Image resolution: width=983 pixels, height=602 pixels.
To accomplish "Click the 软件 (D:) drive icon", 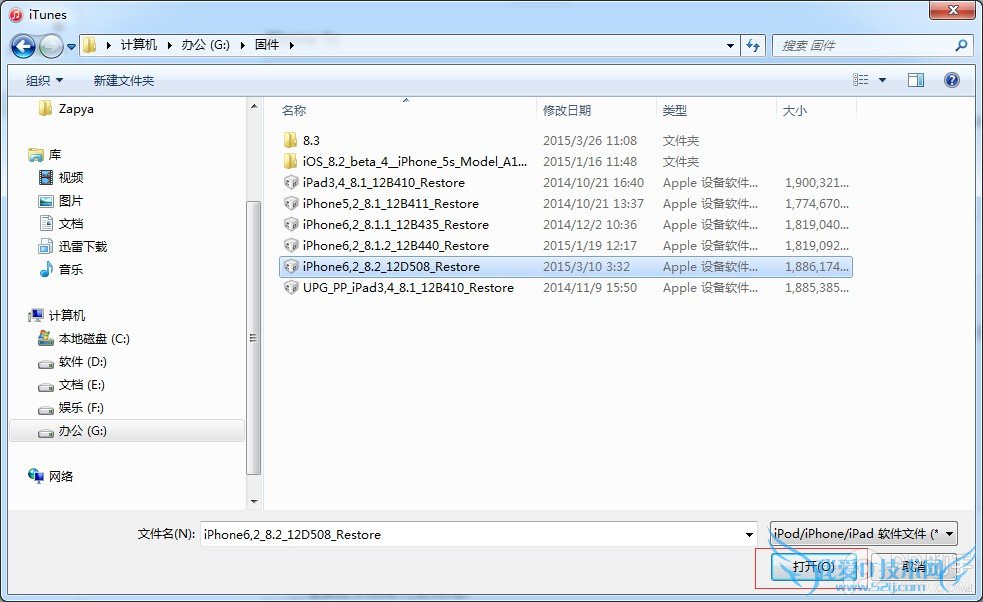I will (46, 363).
